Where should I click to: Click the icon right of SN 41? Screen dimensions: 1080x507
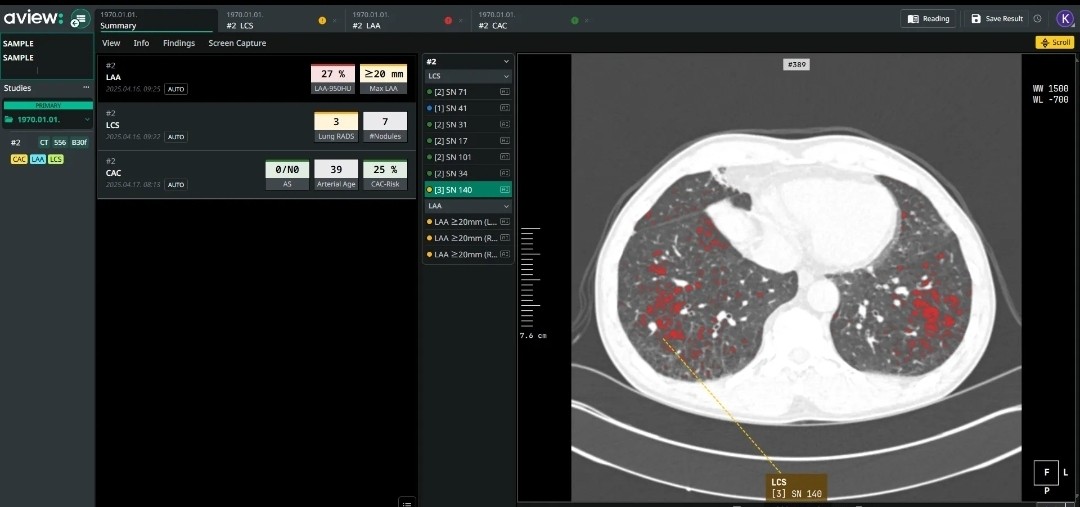(504, 108)
